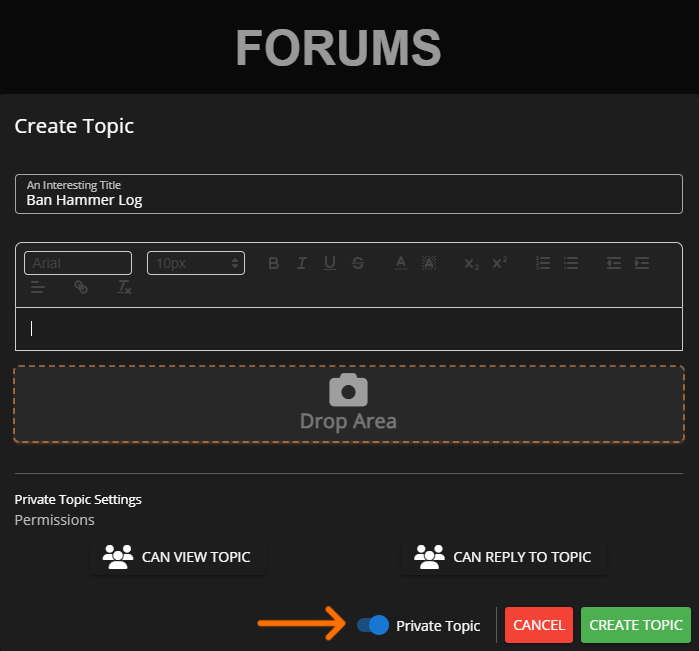The image size is (699, 651).
Task: Turn off the Private Topic switch
Action: (373, 625)
